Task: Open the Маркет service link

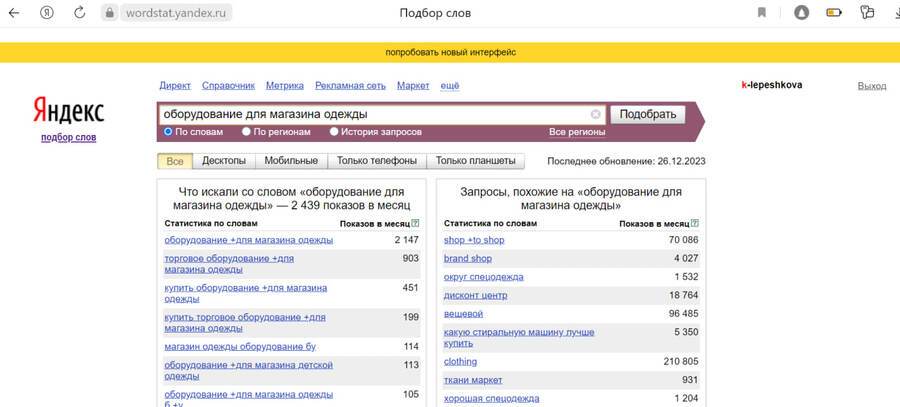Action: point(413,86)
